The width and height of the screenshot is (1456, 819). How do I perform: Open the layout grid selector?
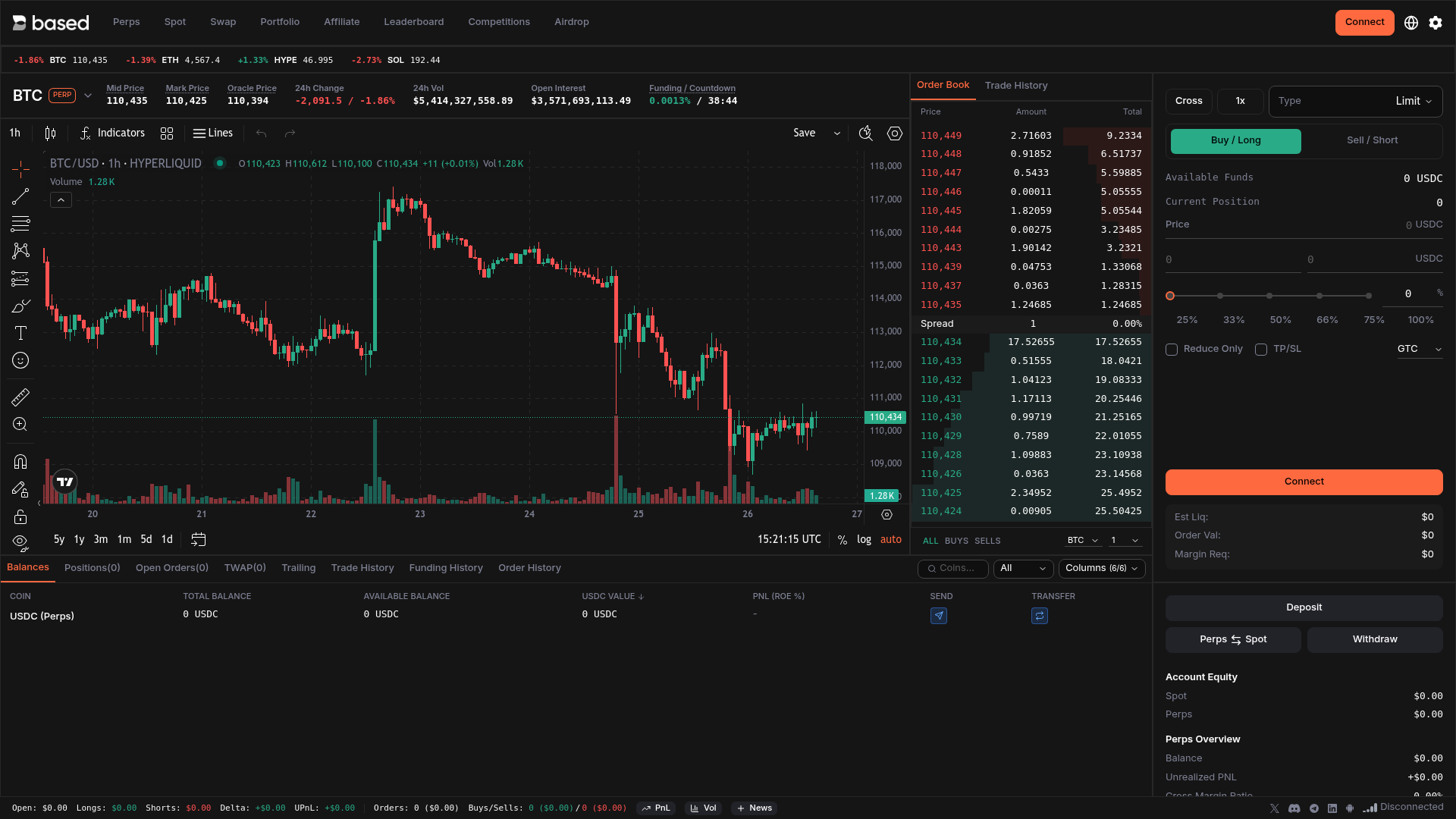click(167, 133)
